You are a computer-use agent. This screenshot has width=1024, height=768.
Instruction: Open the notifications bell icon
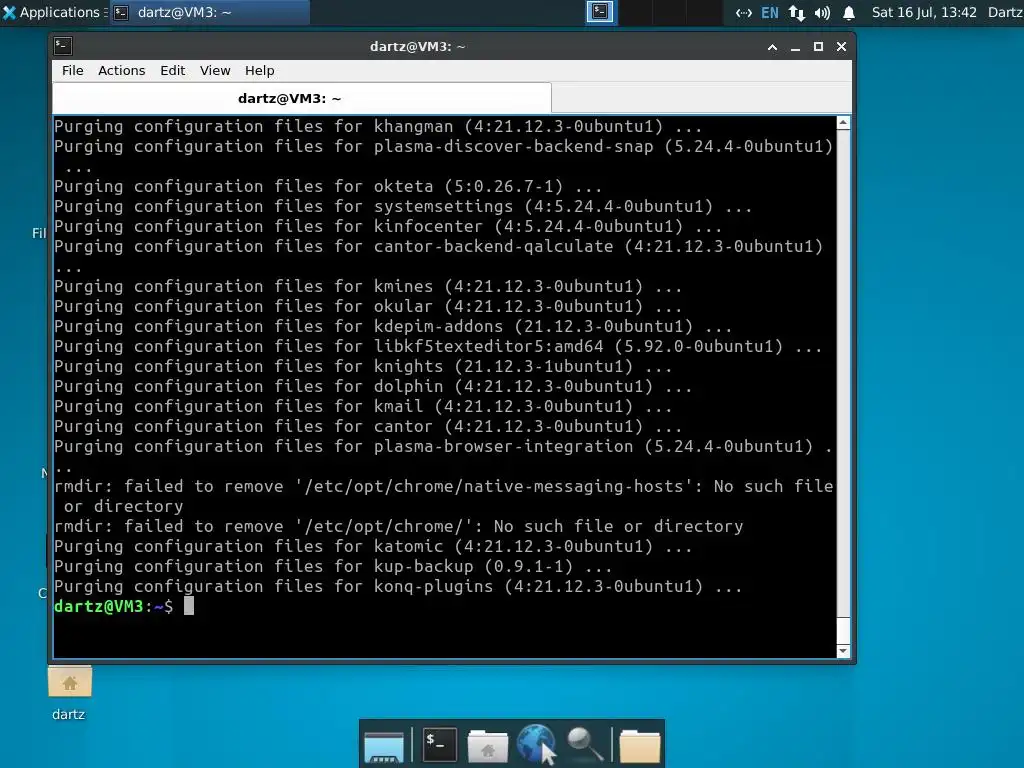pyautogui.click(x=848, y=12)
